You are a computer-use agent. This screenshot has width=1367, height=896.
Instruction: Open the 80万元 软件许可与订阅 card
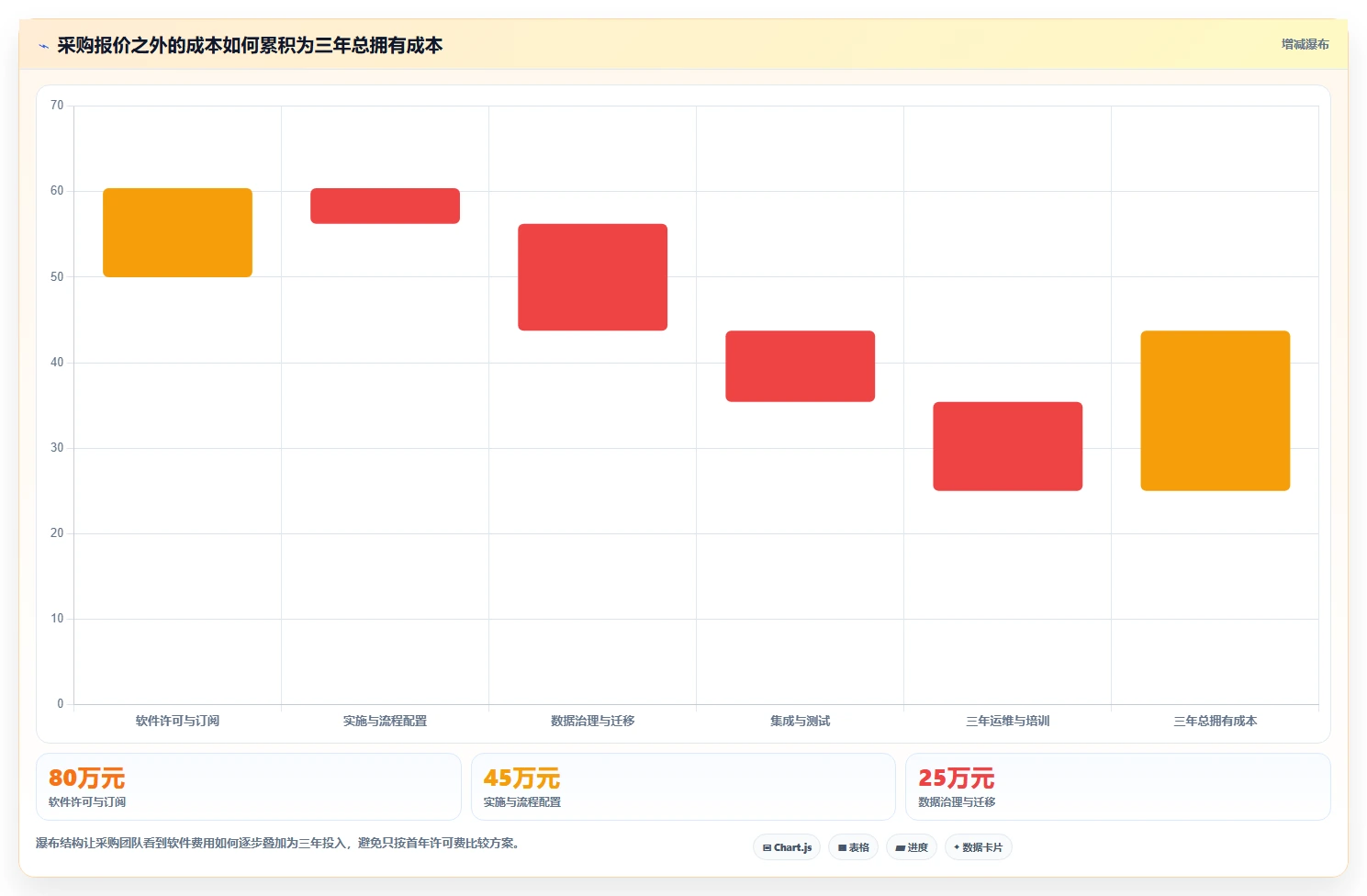pos(248,787)
